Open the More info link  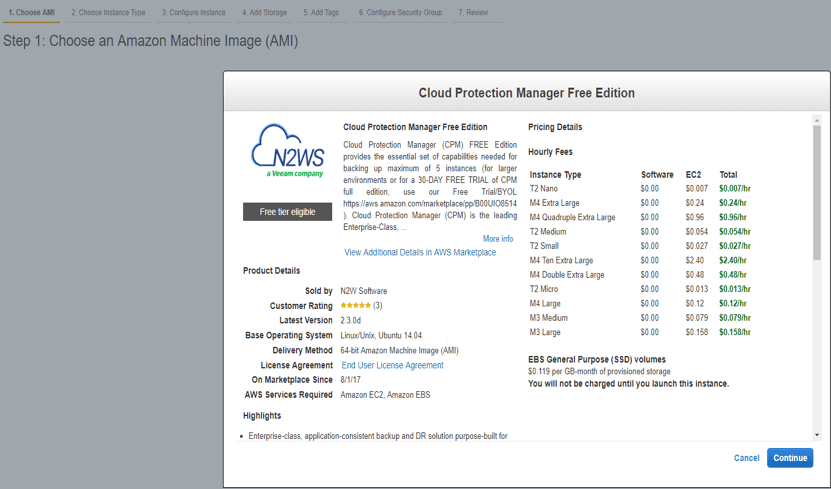tap(498, 238)
